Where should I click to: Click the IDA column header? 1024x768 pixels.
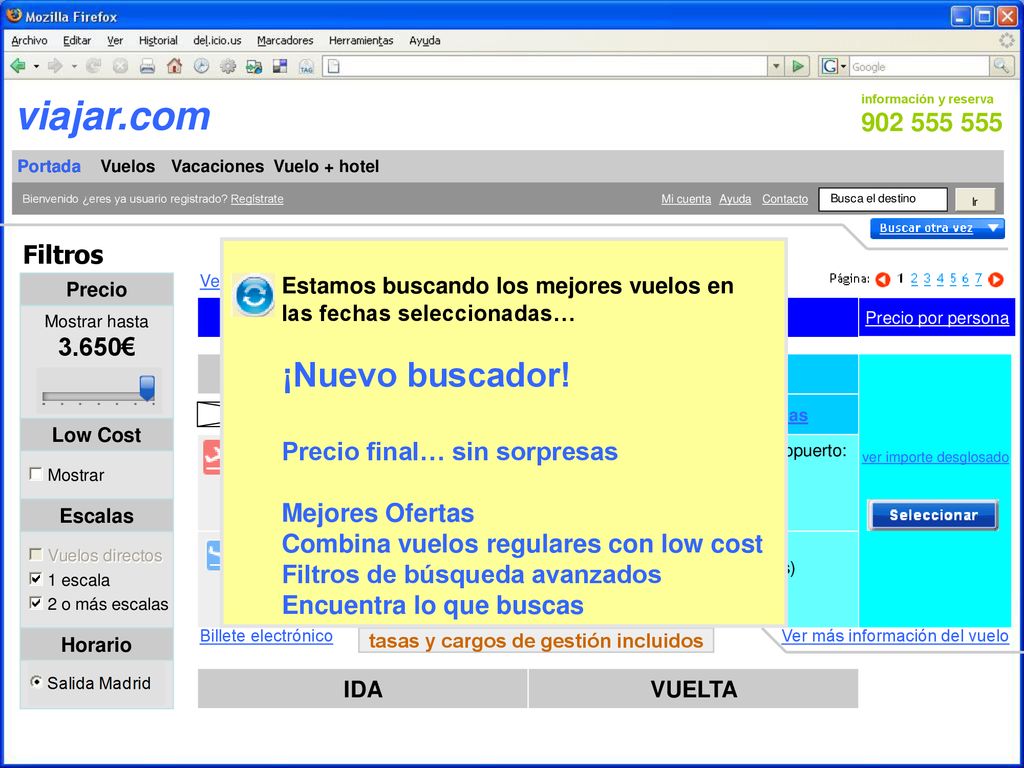[362, 689]
